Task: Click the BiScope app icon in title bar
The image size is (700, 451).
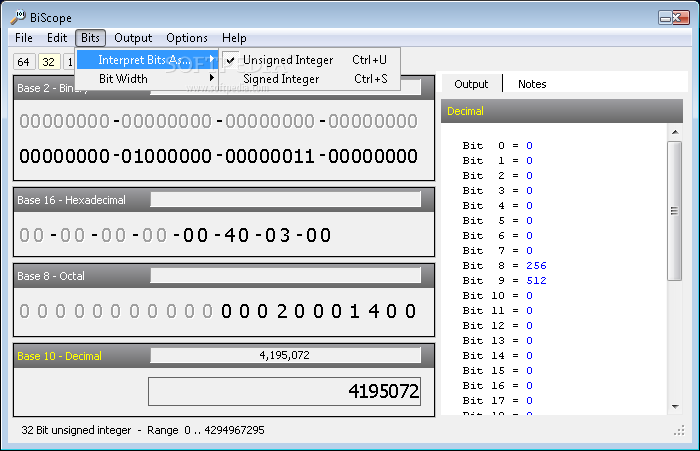Action: coord(18,17)
